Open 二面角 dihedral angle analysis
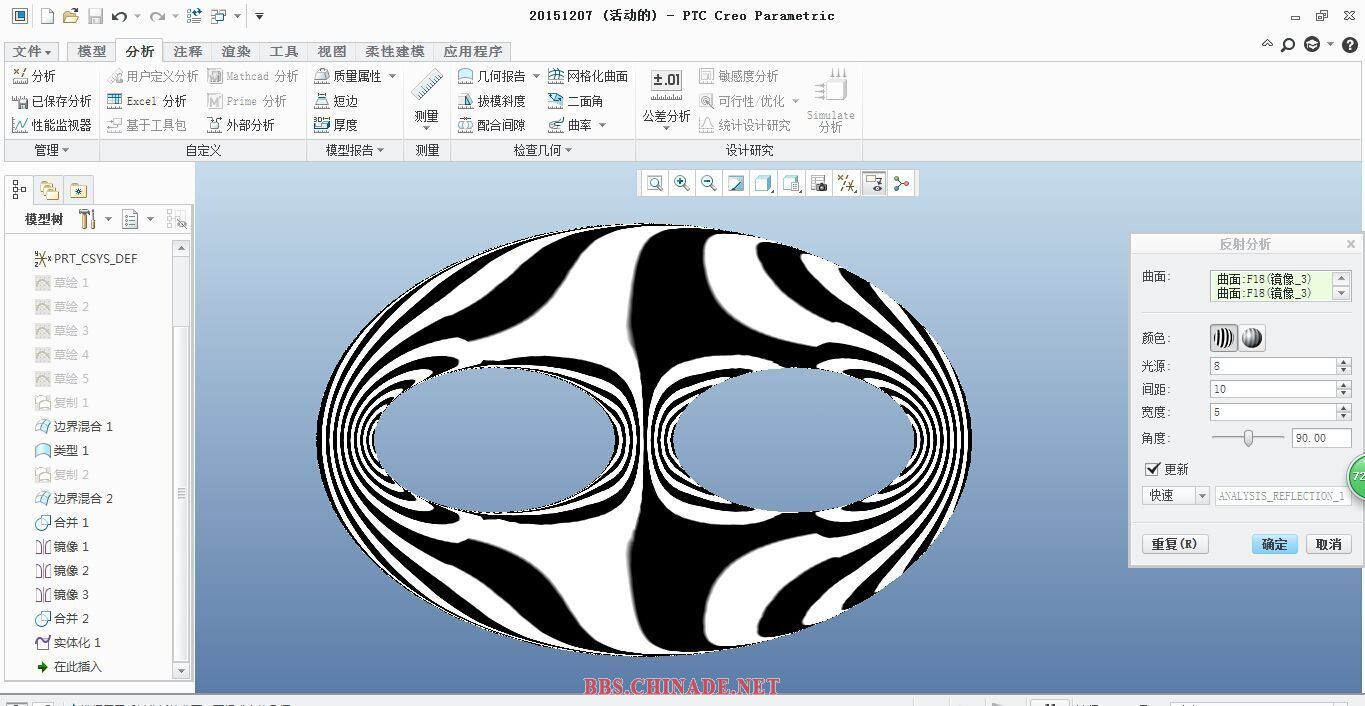Screen dimensions: 1365x706 click(x=576, y=101)
